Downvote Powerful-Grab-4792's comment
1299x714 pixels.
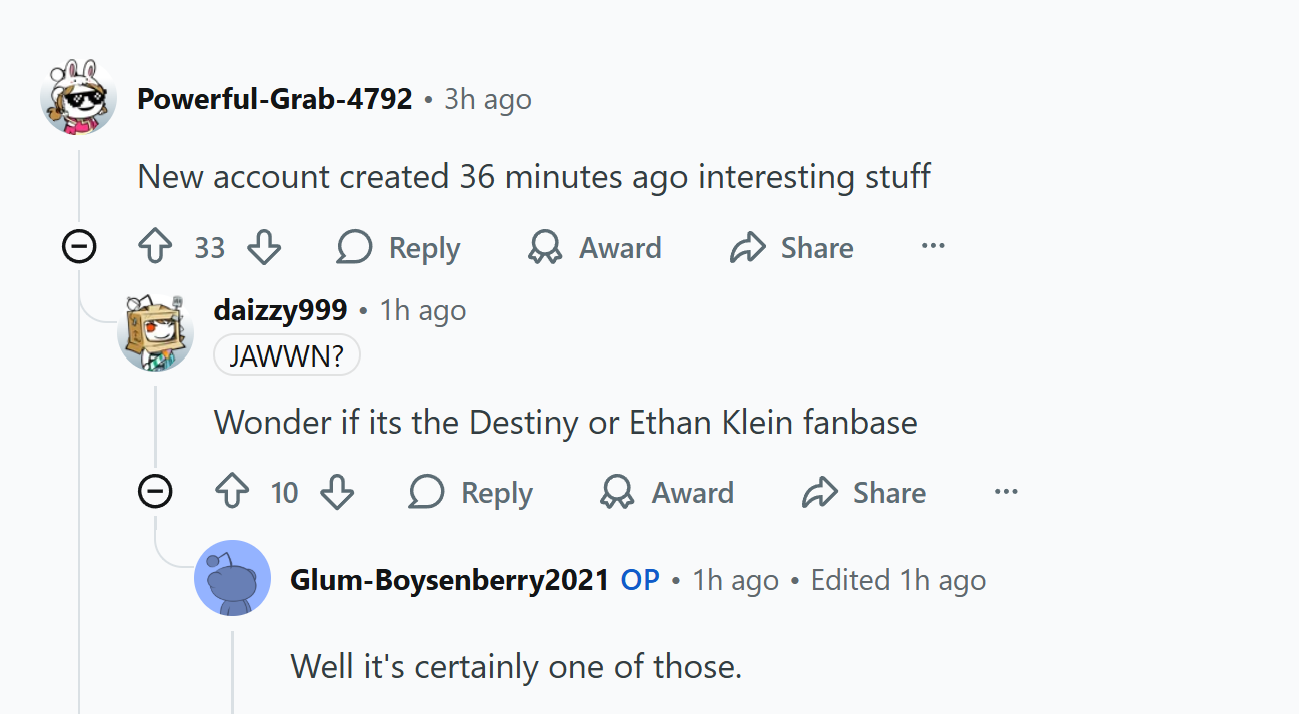tap(264, 248)
